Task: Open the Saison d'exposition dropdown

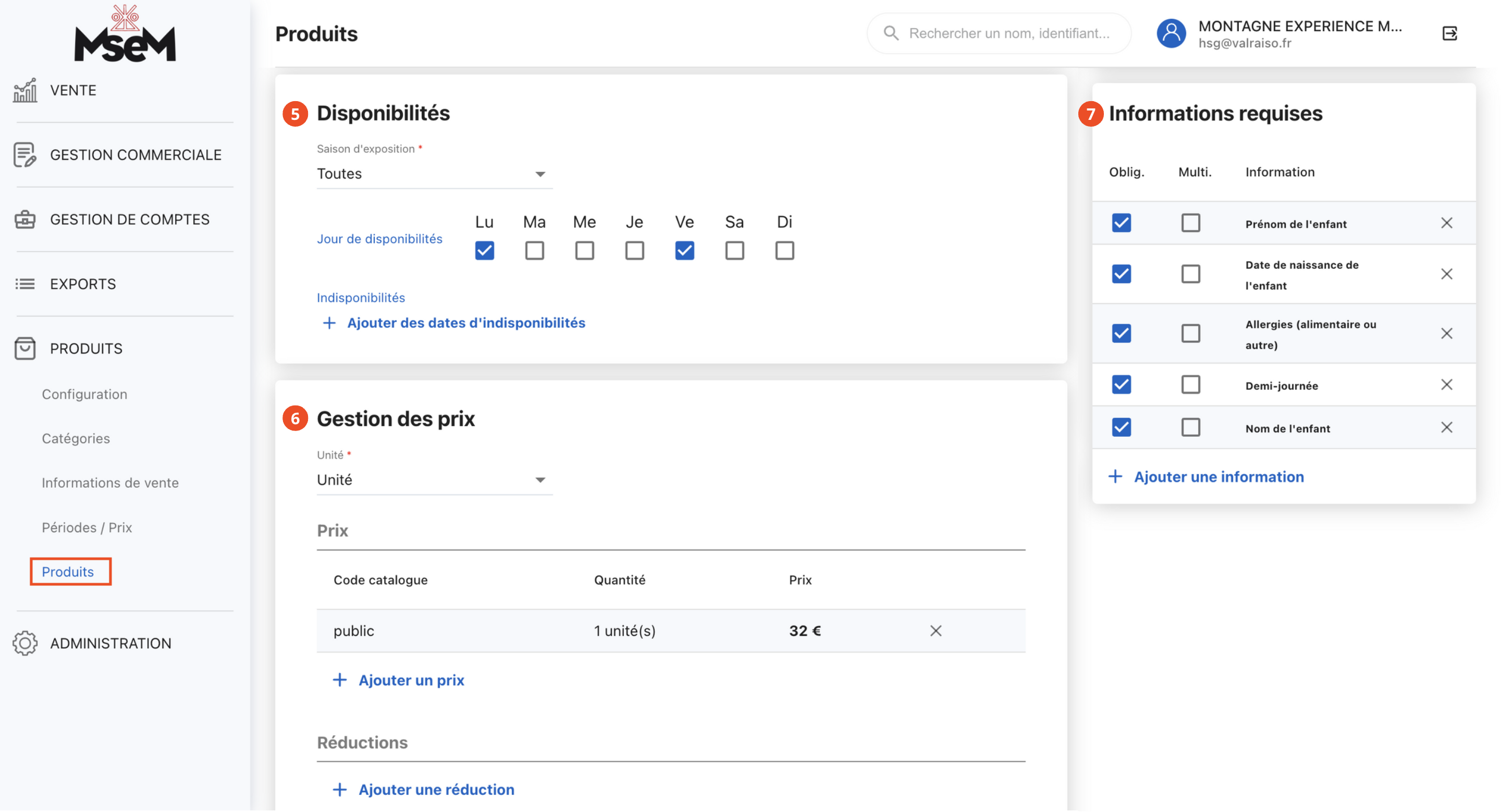Action: 434,174
